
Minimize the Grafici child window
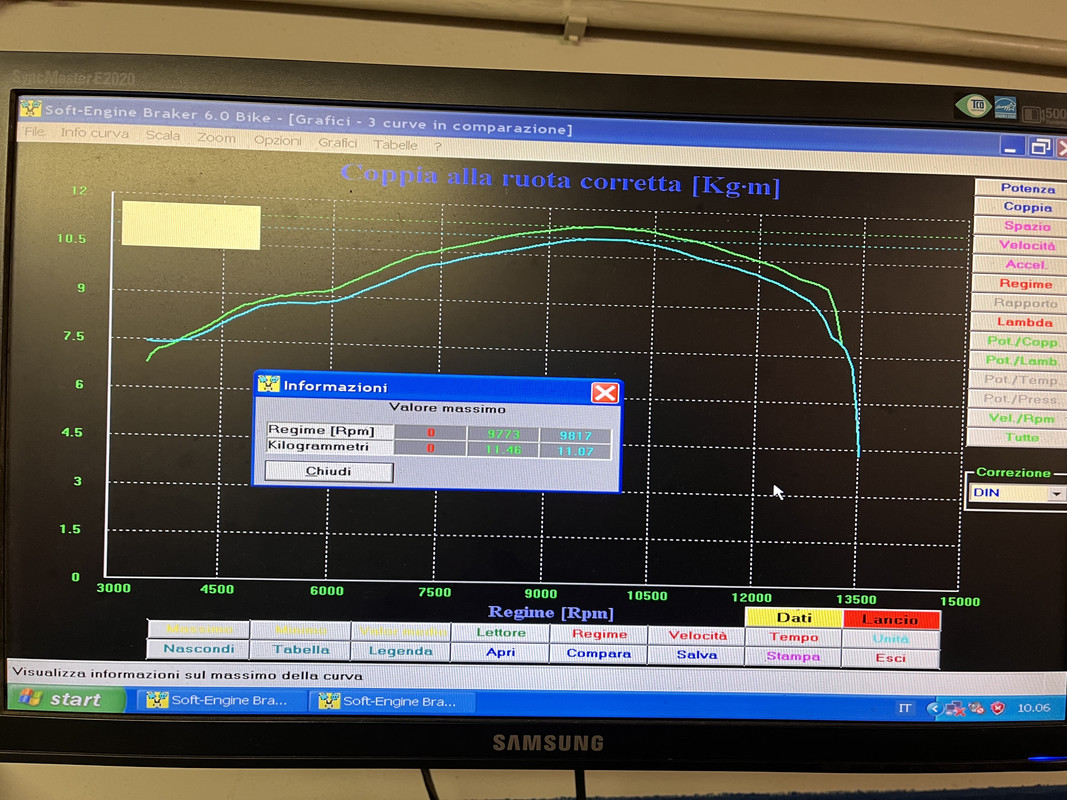(x=1011, y=147)
